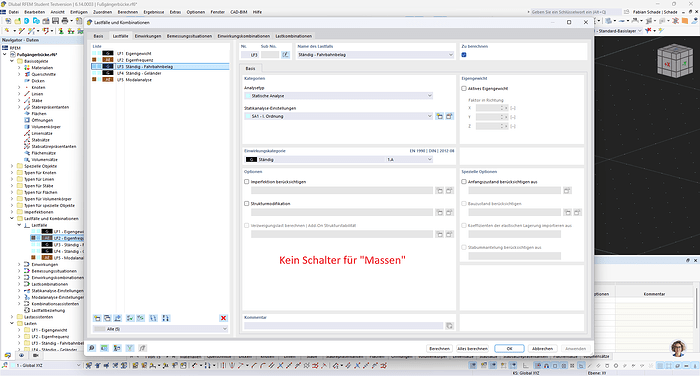Image resolution: width=700 pixels, height=376 pixels.
Task: Select Materialien in the Navigator tree
Action: [42, 67]
